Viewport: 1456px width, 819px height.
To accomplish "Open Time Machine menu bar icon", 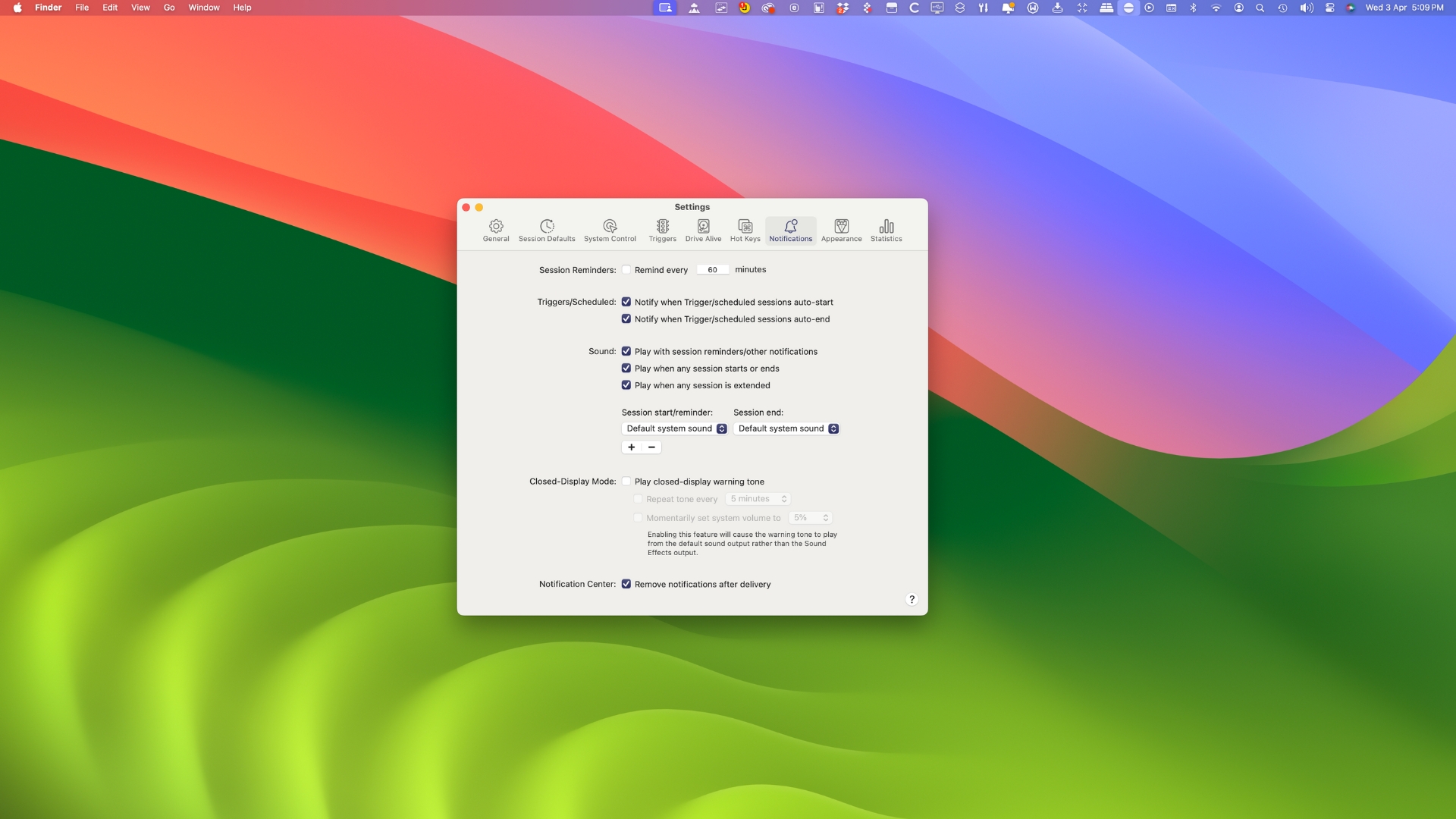I will (x=1282, y=8).
